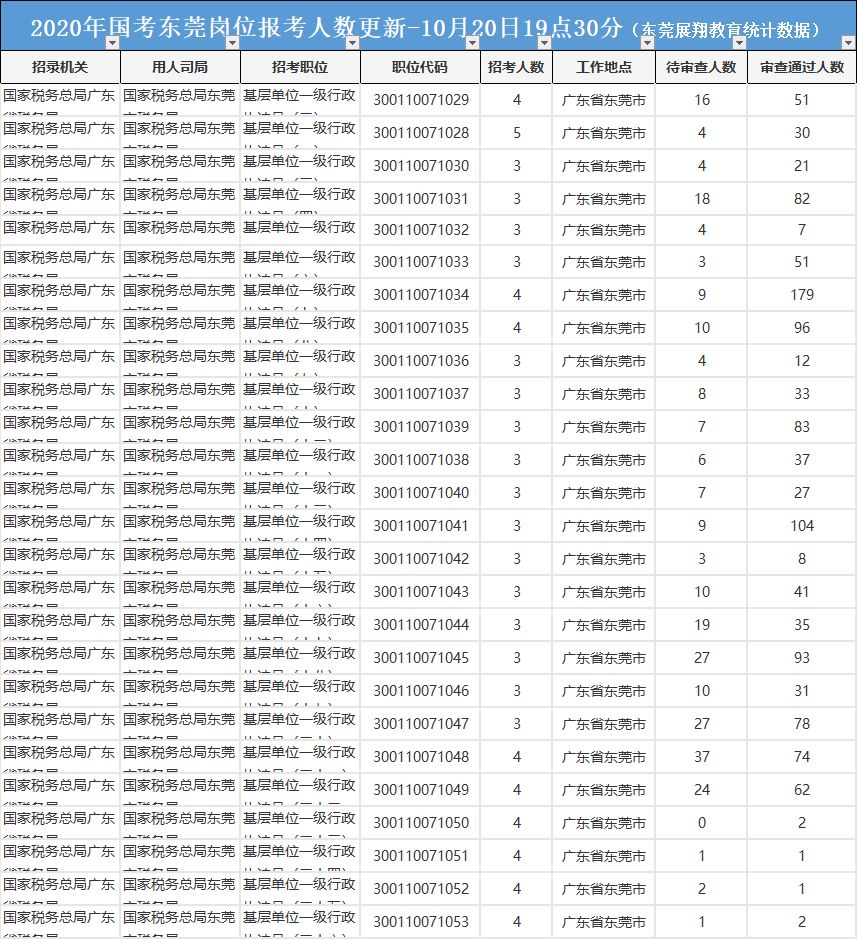The width and height of the screenshot is (857, 939).
Task: Click 广东省东莞市 in row 300110071053
Action: point(603,921)
